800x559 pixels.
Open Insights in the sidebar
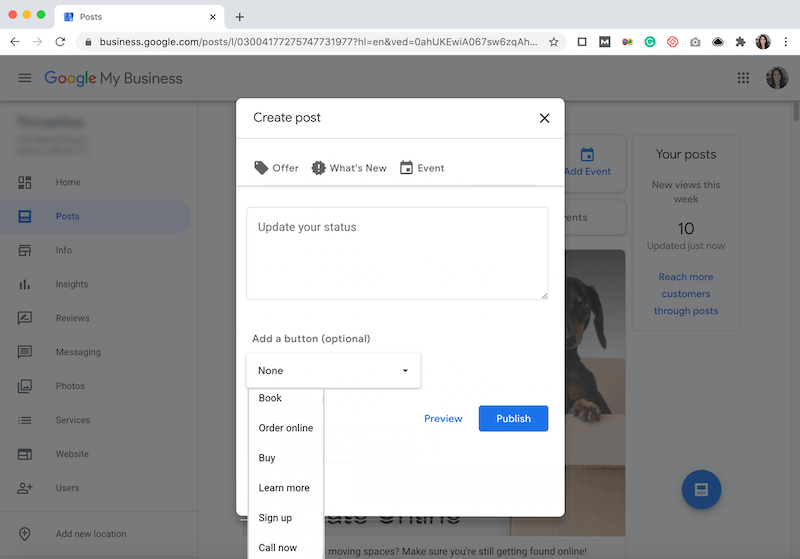coord(95,284)
